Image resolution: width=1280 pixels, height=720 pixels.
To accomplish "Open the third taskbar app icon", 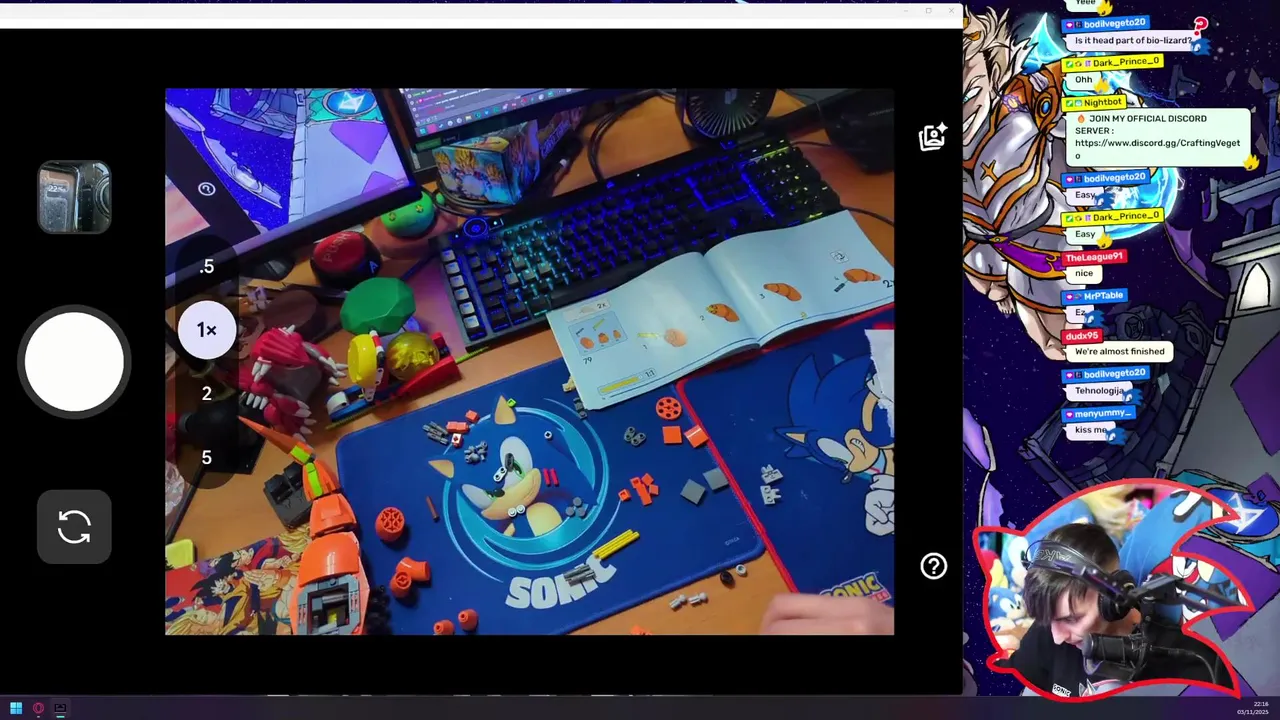I will (60, 708).
